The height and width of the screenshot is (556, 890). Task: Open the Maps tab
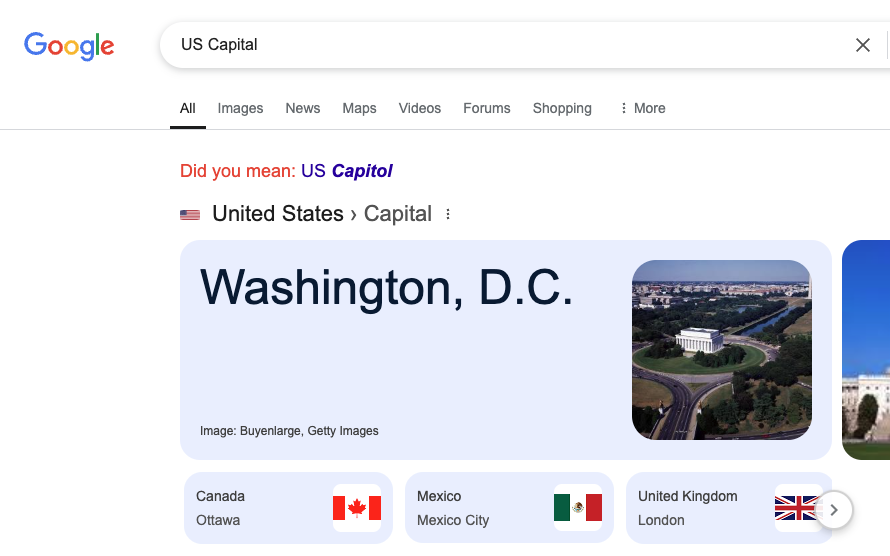(359, 108)
